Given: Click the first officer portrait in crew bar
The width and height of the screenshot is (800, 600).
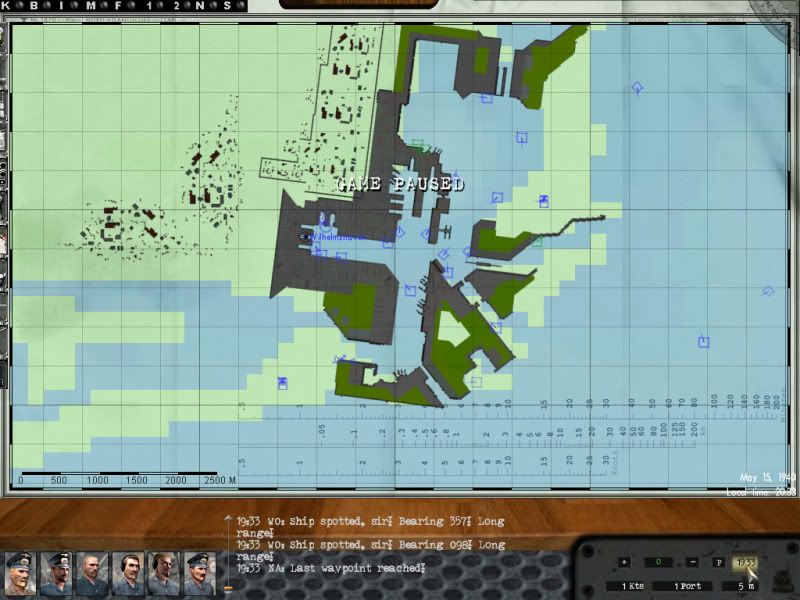Looking at the screenshot, I should pyautogui.click(x=22, y=573).
